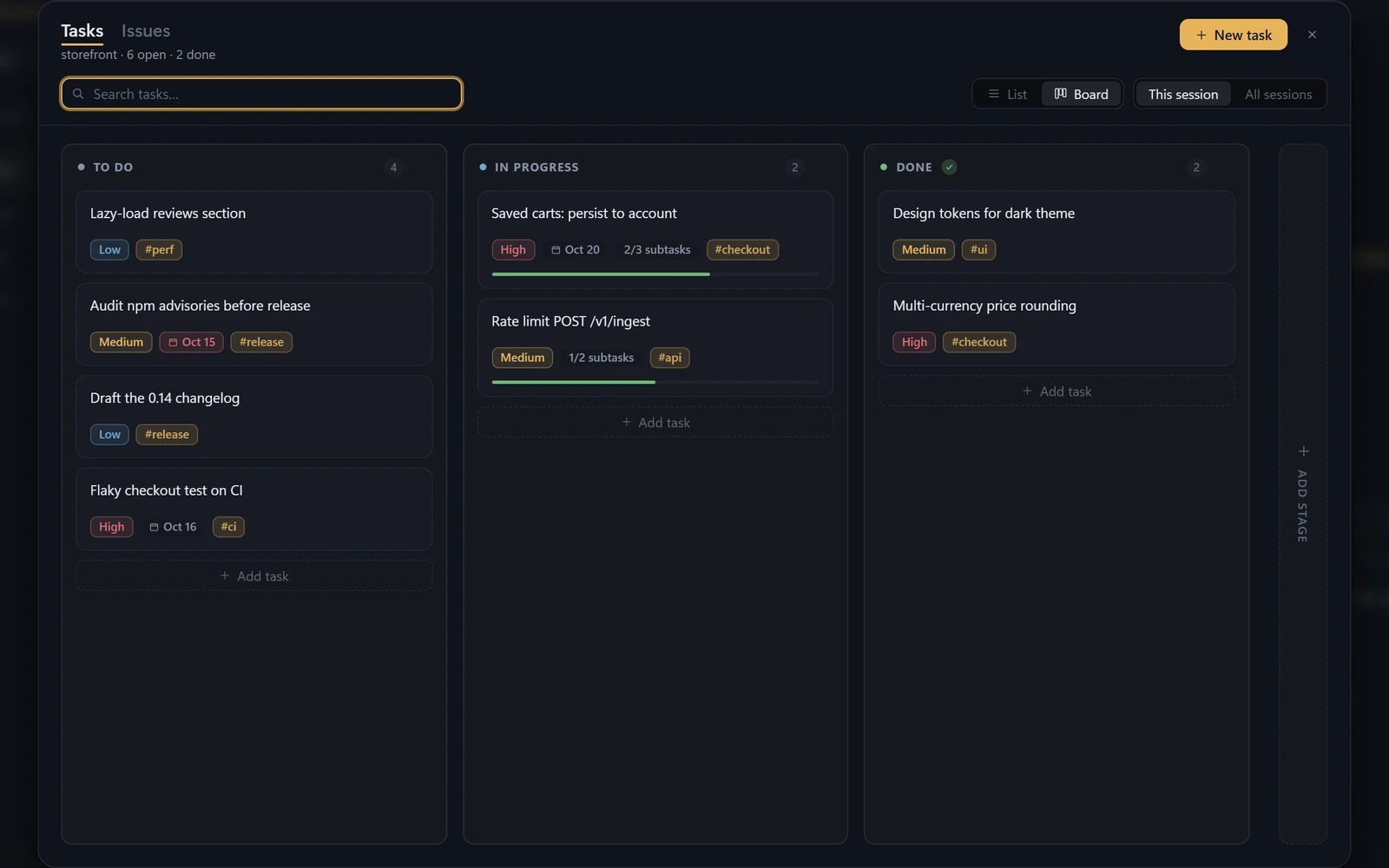Viewport: 1389px width, 868px height.
Task: Open the Issues tab
Action: [146, 31]
